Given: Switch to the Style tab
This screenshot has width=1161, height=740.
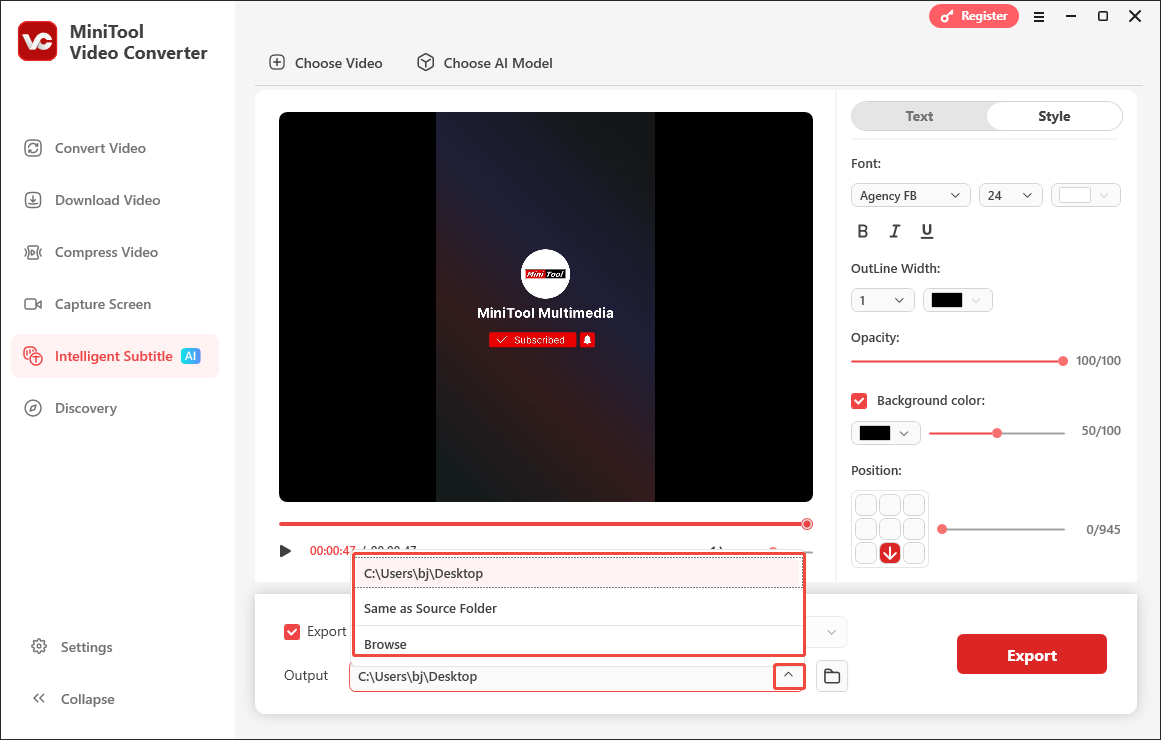Looking at the screenshot, I should pyautogui.click(x=1054, y=116).
